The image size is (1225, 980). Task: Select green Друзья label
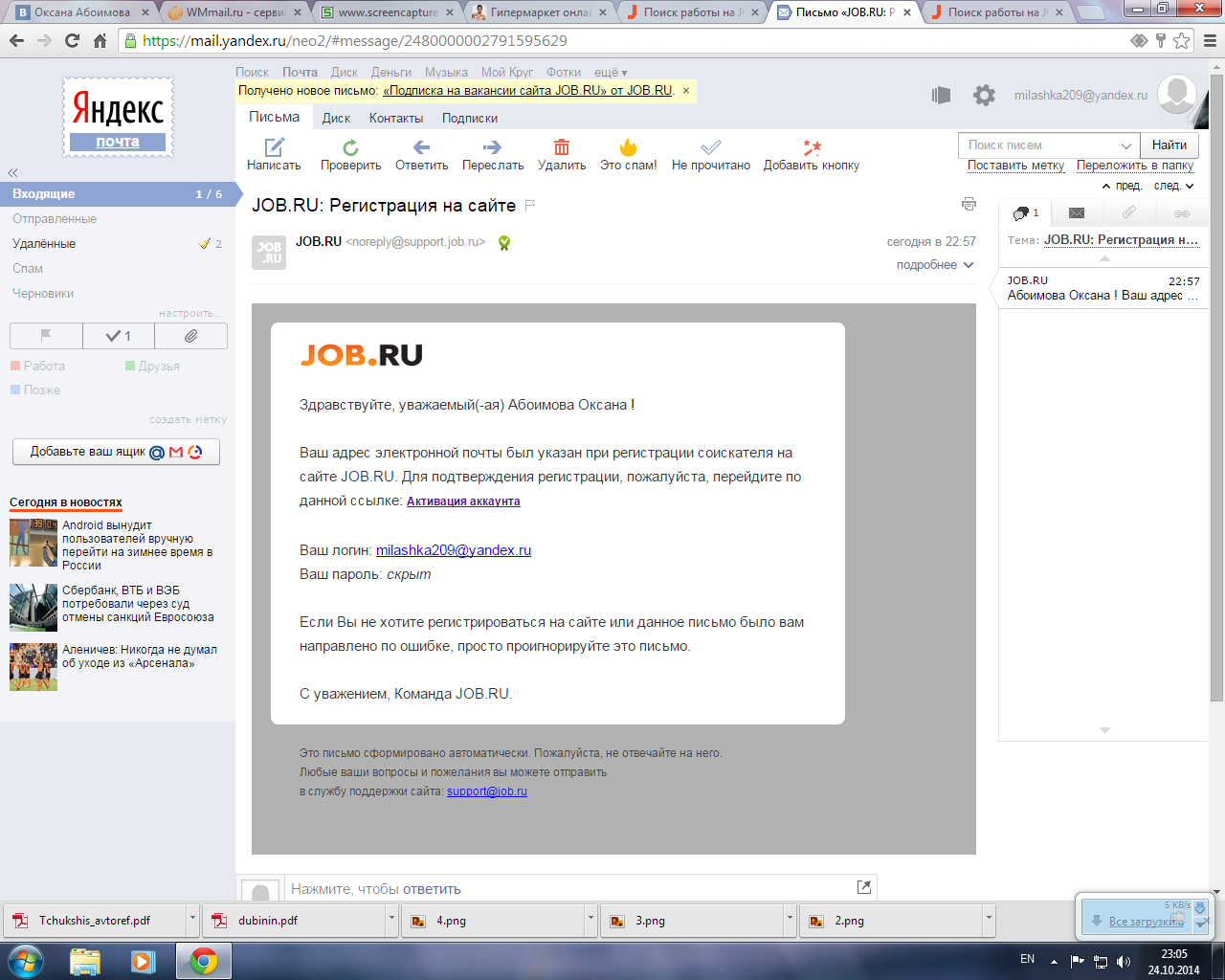coord(152,366)
